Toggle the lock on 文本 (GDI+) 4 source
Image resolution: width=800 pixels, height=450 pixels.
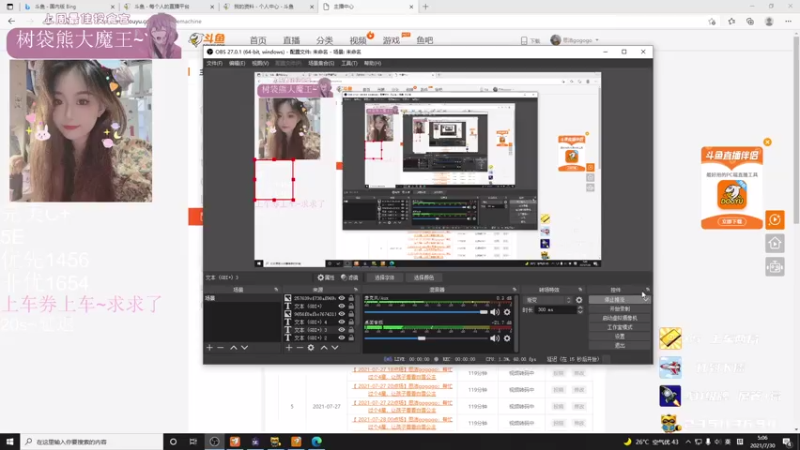pyautogui.click(x=351, y=322)
